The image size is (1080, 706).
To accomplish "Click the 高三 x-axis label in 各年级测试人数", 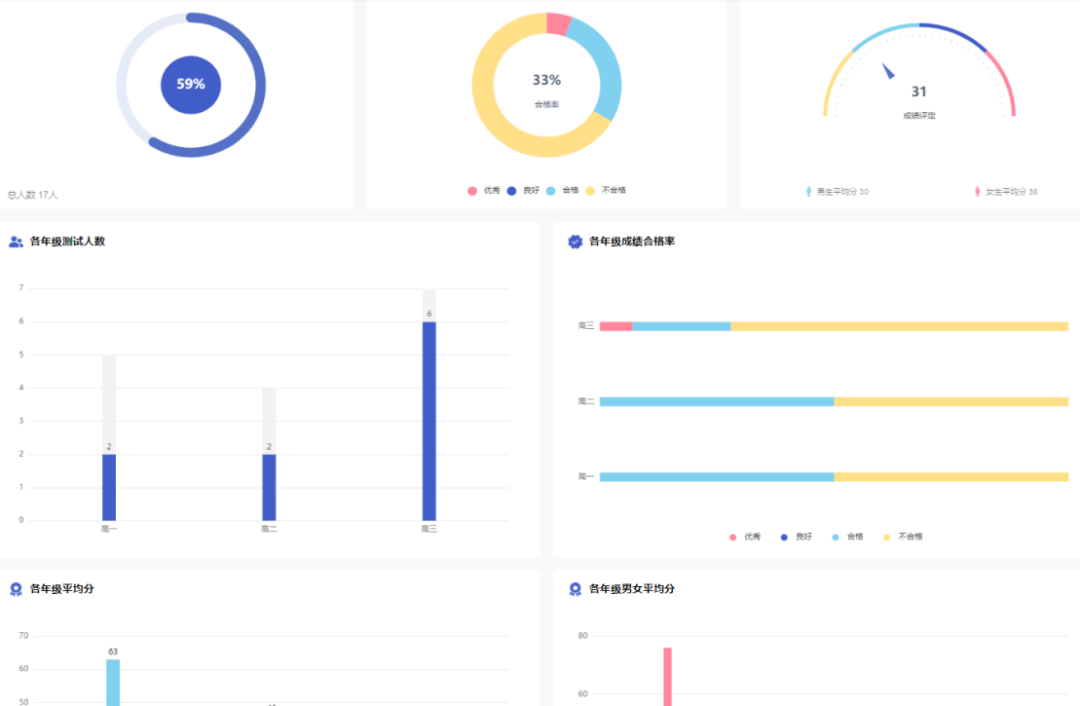I will coord(429,529).
